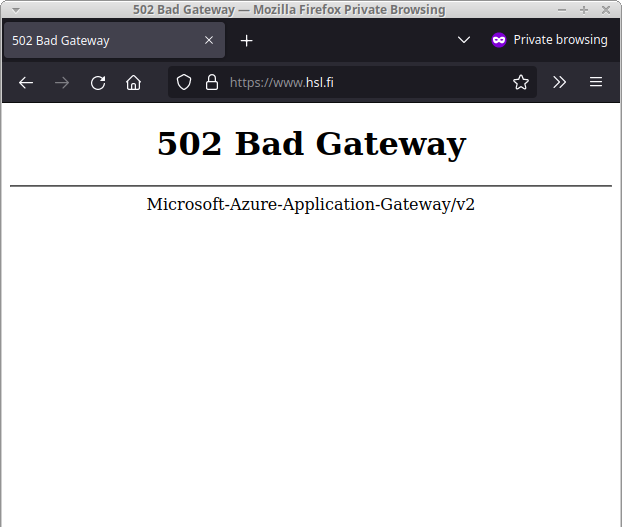Click the forward navigation arrow
Screen dimensions: 622x527
pos(62,82)
